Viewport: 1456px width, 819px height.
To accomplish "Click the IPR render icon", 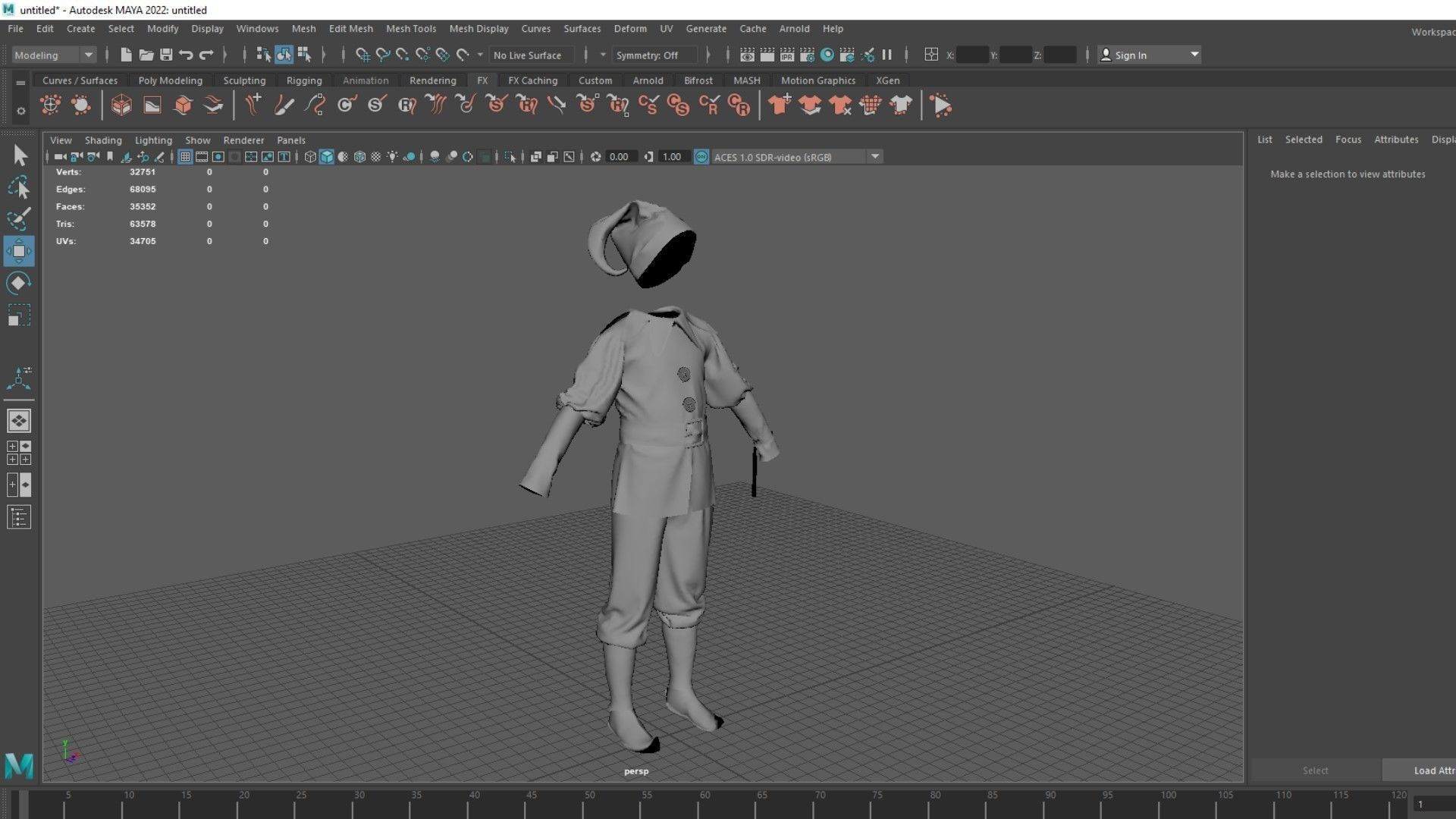I will coord(787,55).
